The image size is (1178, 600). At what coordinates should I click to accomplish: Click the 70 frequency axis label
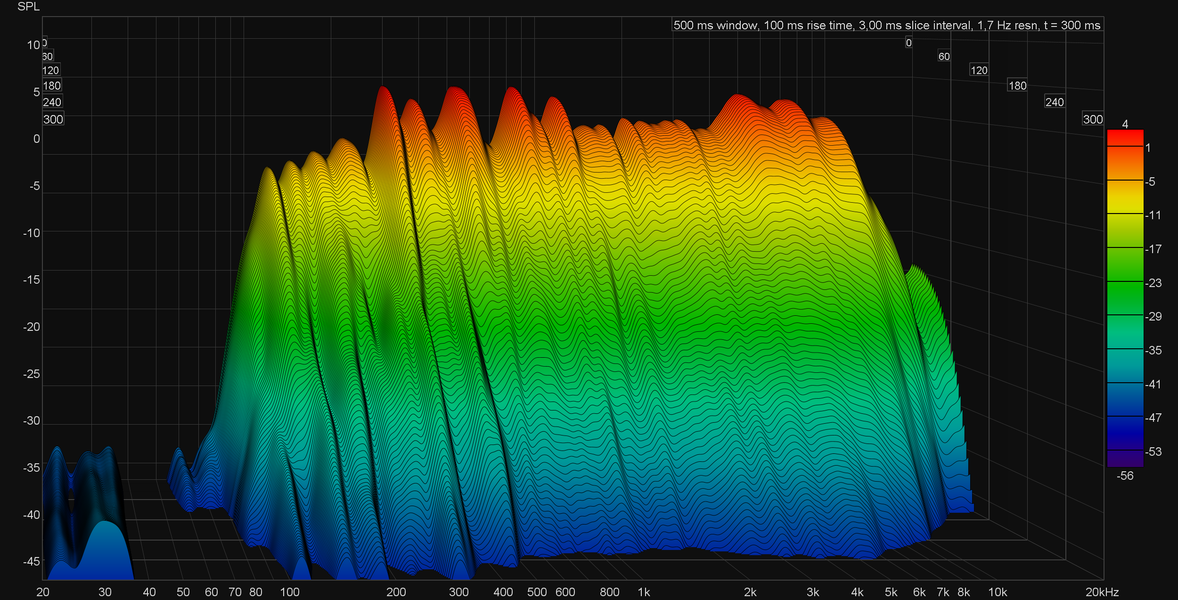(x=236, y=592)
